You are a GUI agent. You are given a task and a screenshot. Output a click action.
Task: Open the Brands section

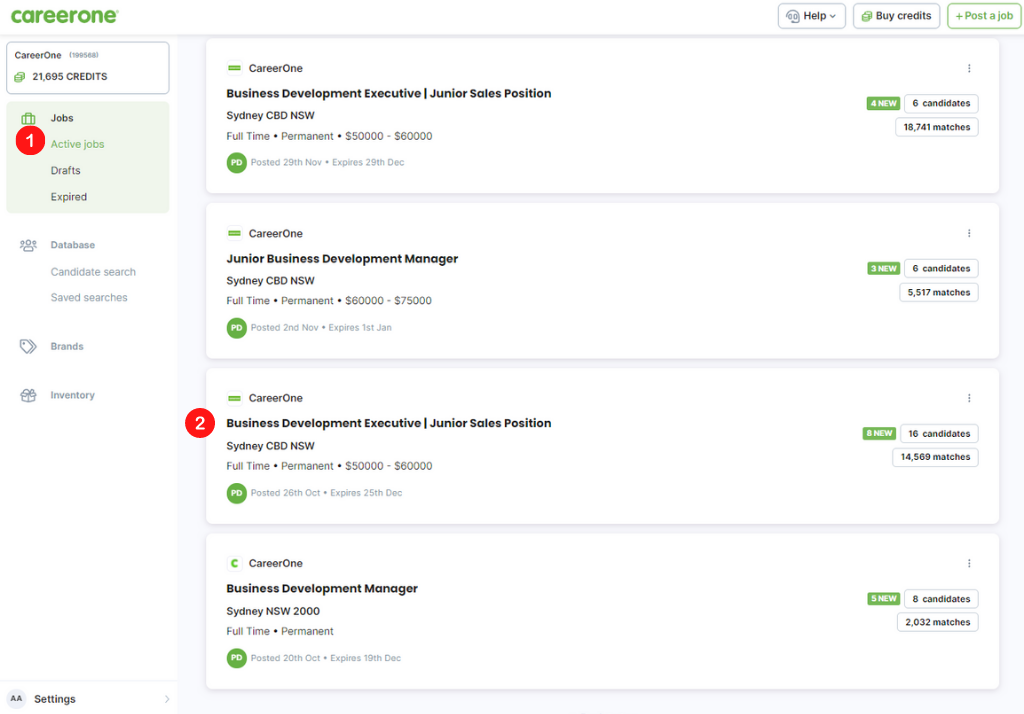click(x=67, y=346)
